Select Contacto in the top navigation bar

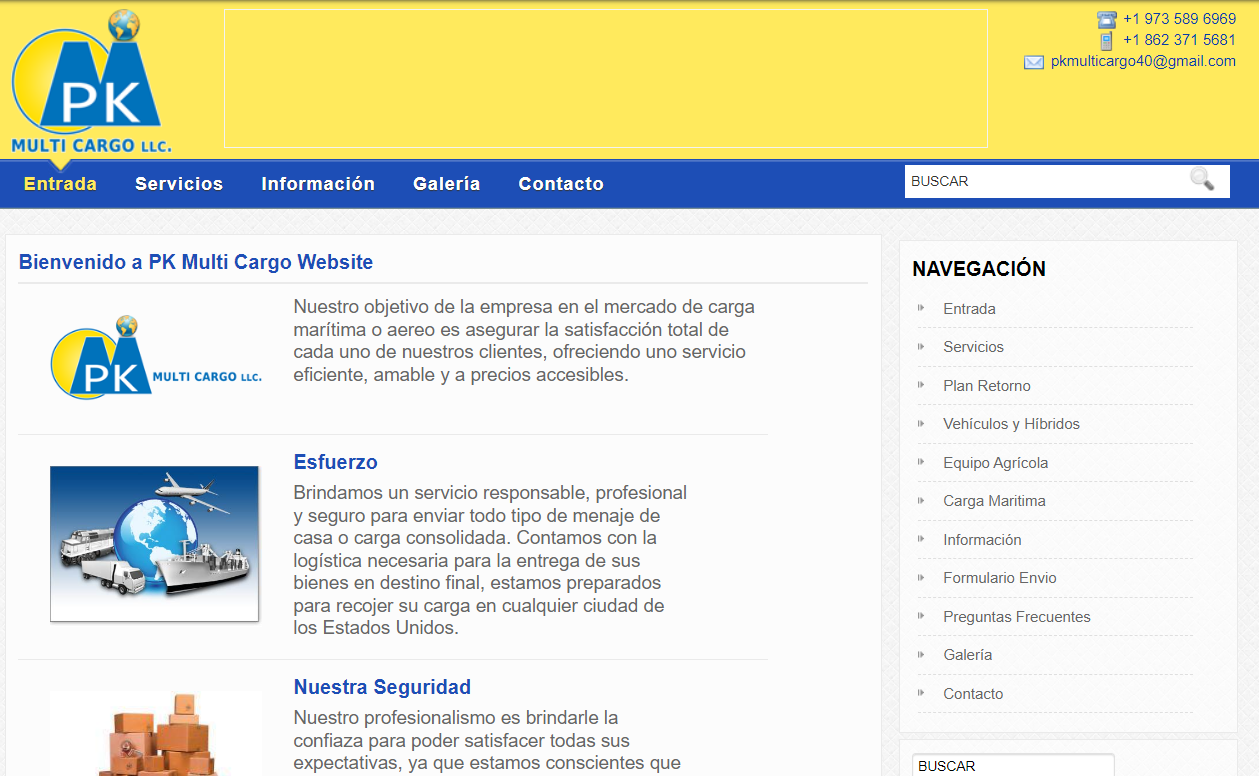561,184
